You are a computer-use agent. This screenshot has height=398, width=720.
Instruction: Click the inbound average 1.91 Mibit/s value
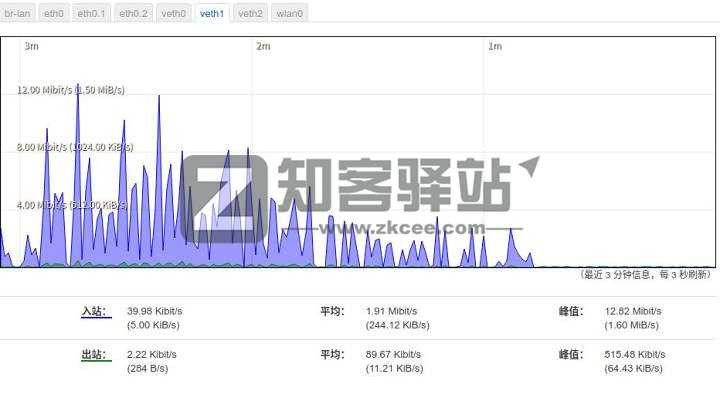(x=392, y=311)
